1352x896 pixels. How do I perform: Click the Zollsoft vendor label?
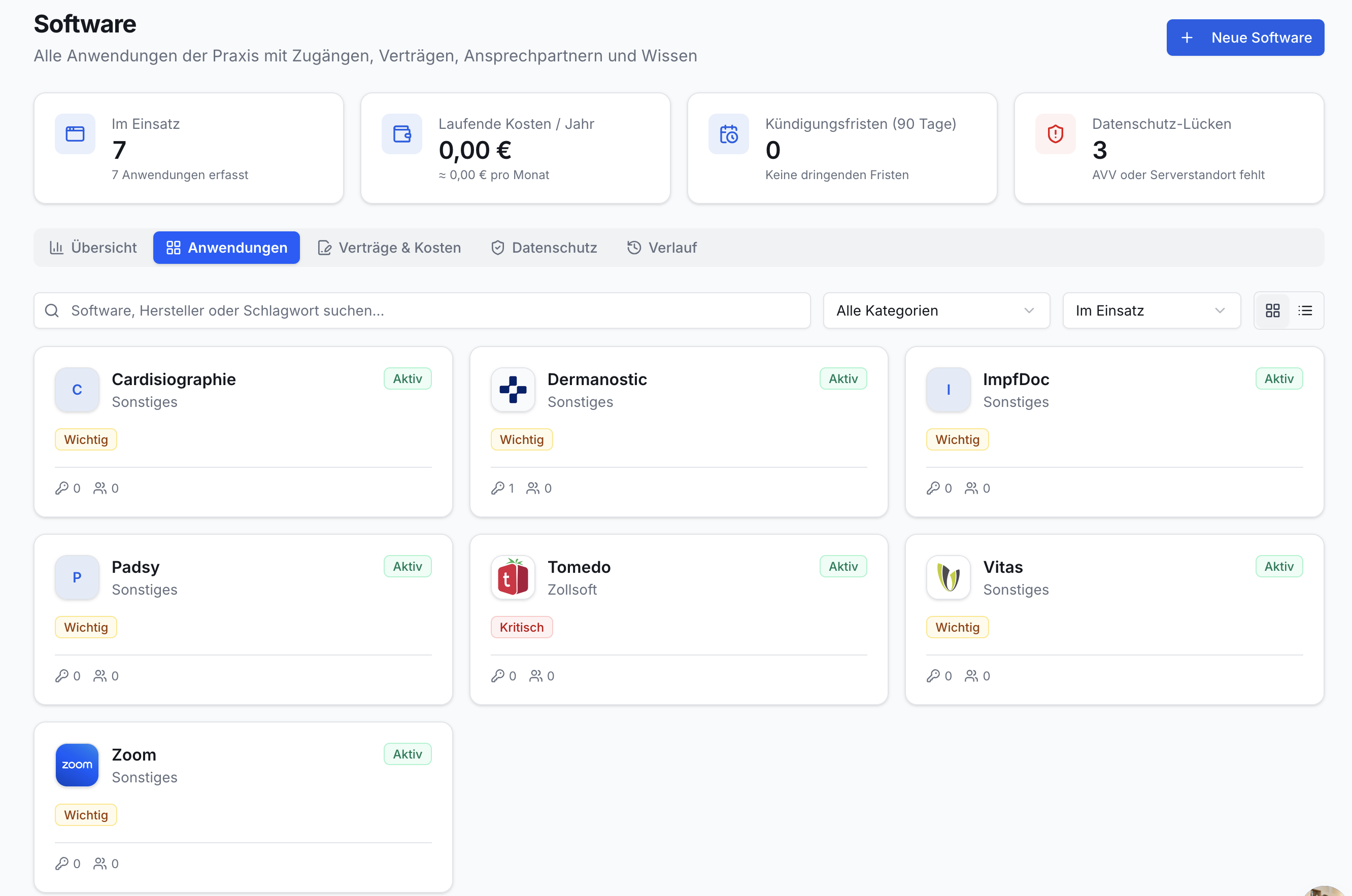572,590
